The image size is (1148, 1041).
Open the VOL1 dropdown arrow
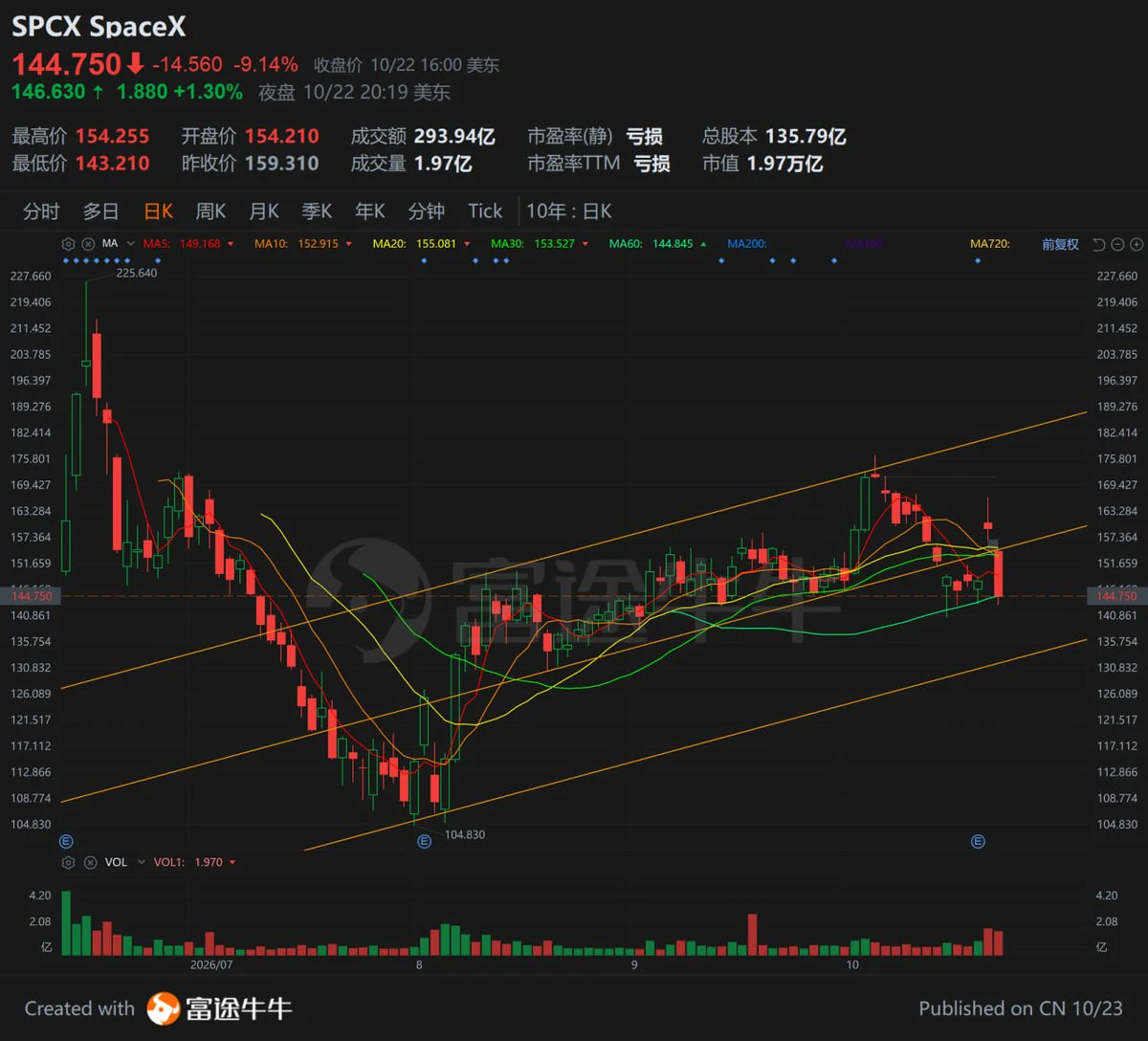(232, 862)
